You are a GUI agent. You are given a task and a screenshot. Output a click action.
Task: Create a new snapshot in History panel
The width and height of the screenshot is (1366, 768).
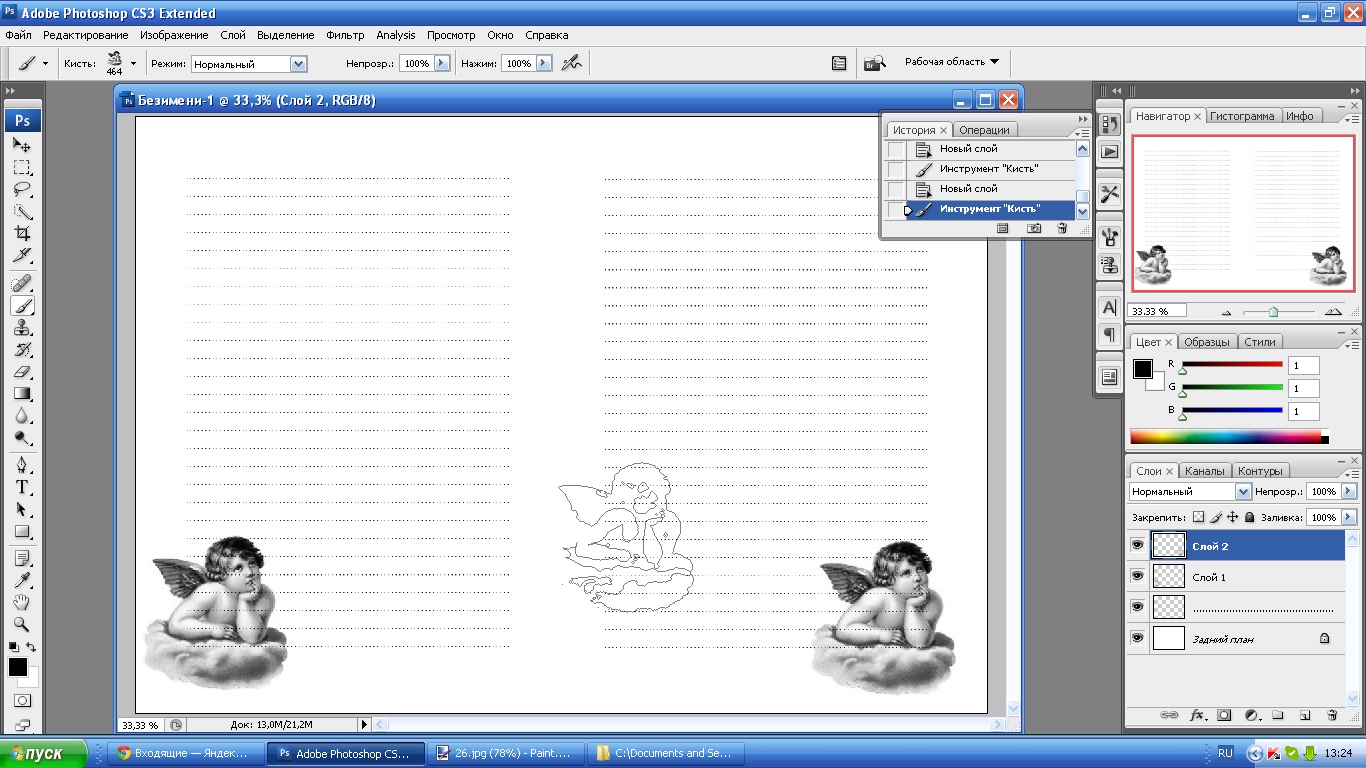click(x=1034, y=228)
